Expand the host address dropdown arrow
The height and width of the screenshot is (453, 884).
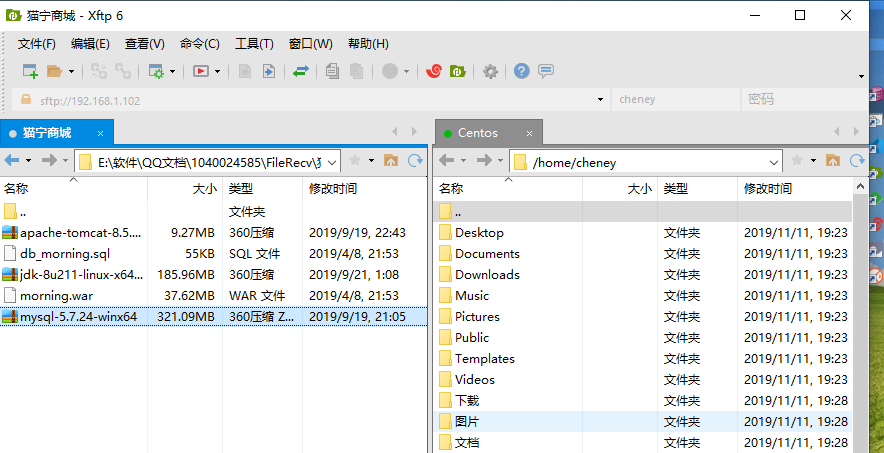(x=600, y=100)
